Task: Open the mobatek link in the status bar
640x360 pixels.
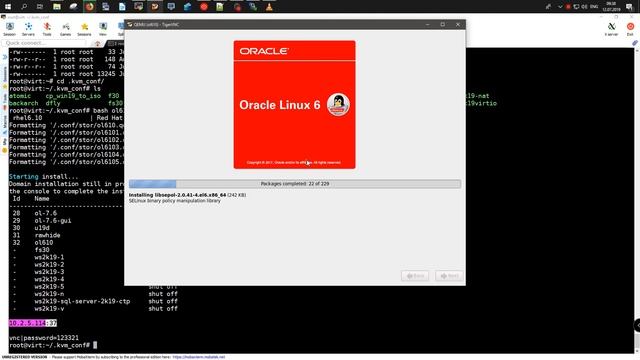Action: pyautogui.click(x=198, y=357)
